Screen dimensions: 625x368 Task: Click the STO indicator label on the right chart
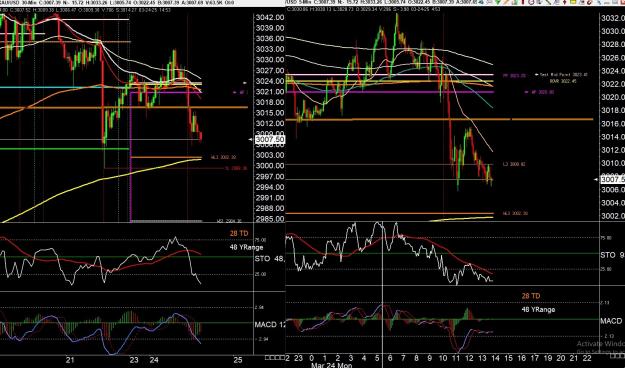pos(612,255)
